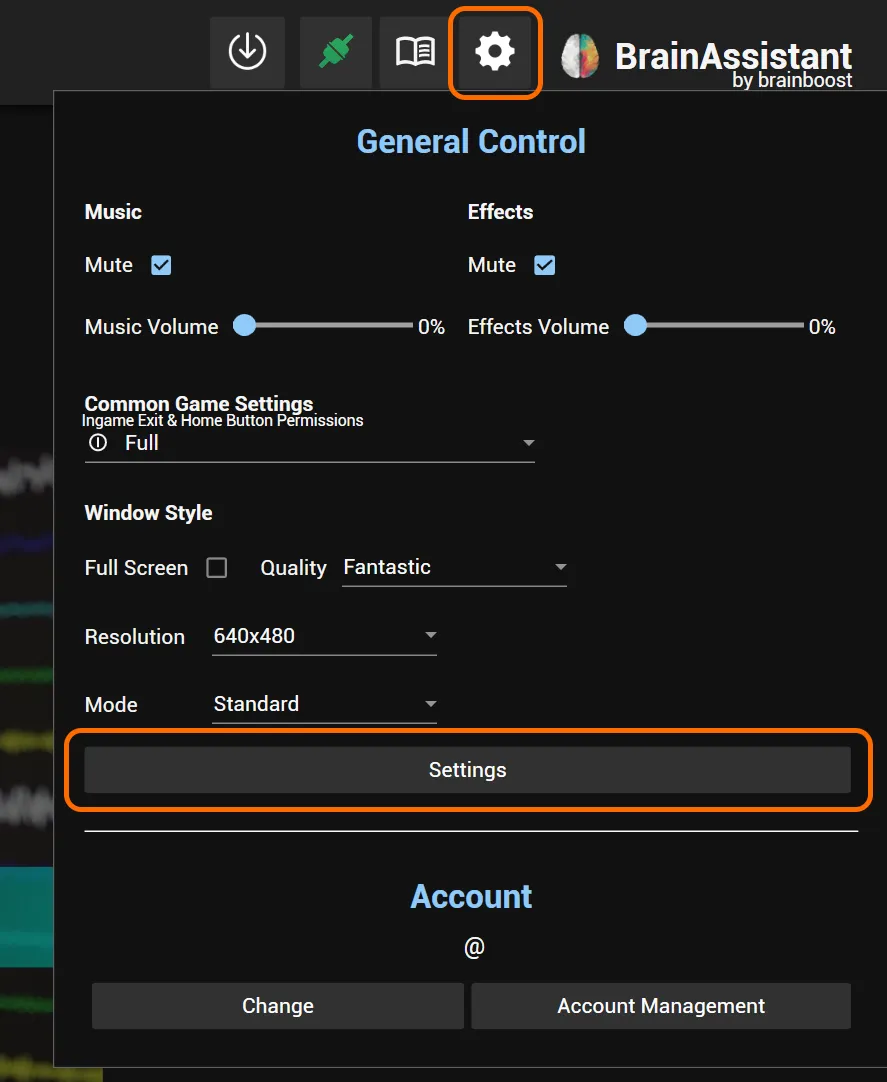Click the Account heading

471,897
